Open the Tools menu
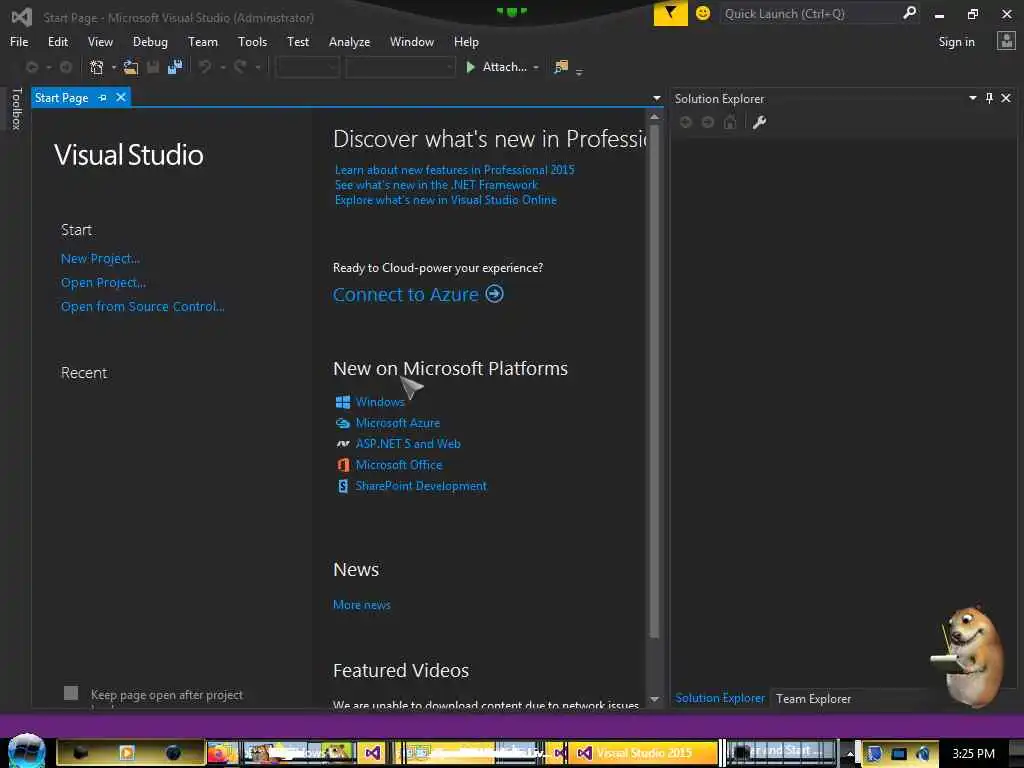This screenshot has height=768, width=1024. (252, 42)
